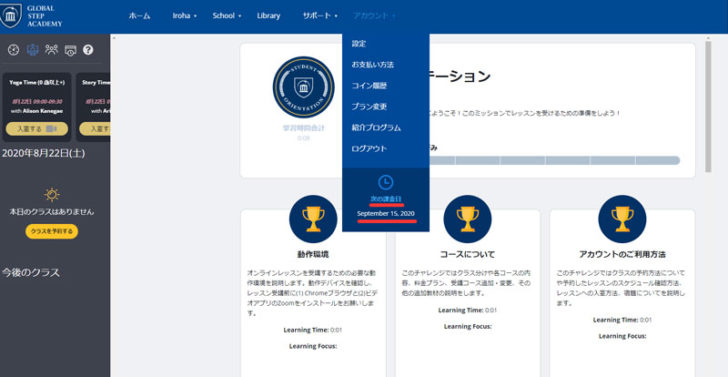Open Library in the top navigation
Screen dimensions: 728x377
268,16
